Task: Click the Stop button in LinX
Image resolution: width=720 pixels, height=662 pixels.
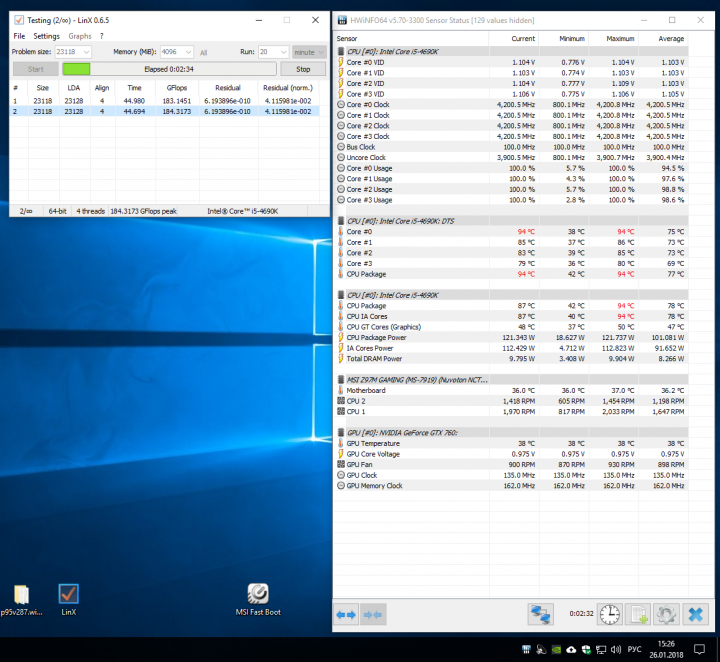Action: [x=303, y=69]
